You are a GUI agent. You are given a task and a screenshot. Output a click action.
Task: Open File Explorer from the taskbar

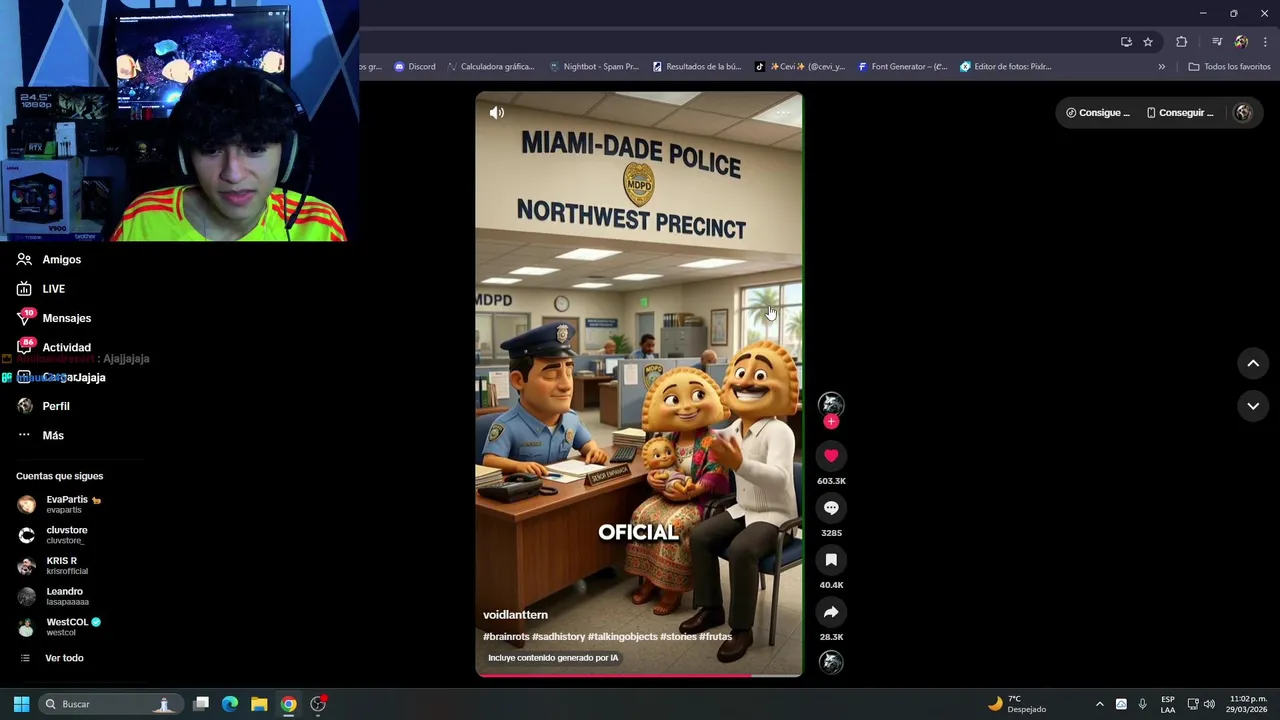tap(259, 704)
